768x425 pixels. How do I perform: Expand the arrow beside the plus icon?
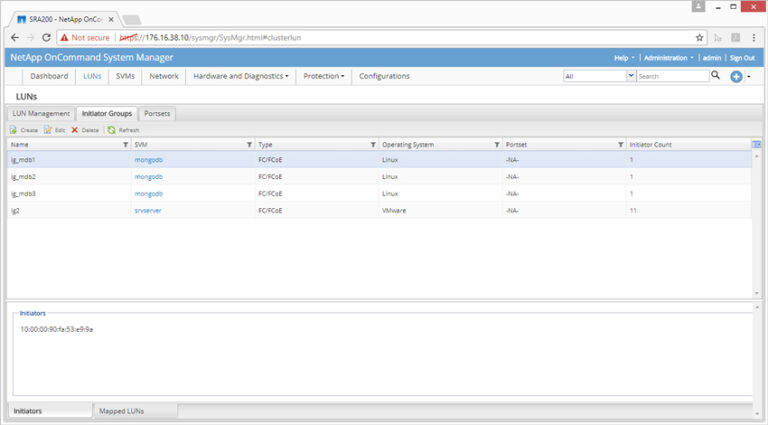749,77
